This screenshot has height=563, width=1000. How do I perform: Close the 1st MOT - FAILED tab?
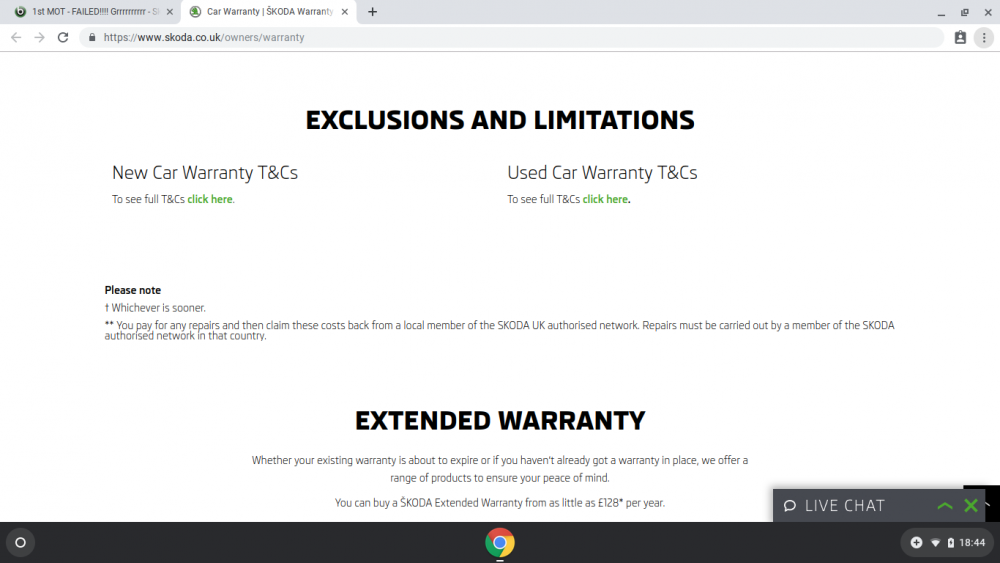click(170, 11)
